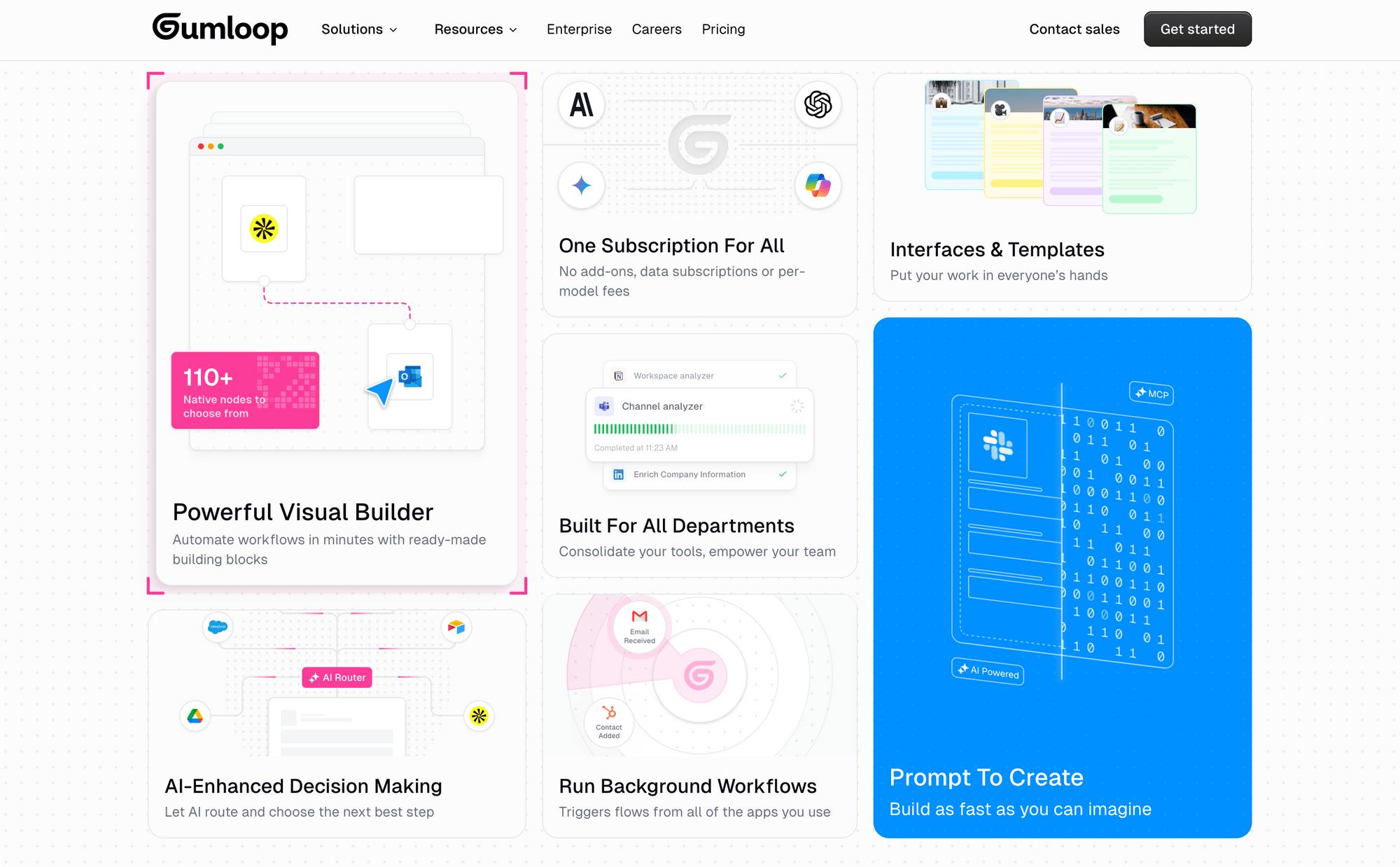The height and width of the screenshot is (867, 1400).
Task: Click Workspace analyzer green checkmark
Action: 783,376
